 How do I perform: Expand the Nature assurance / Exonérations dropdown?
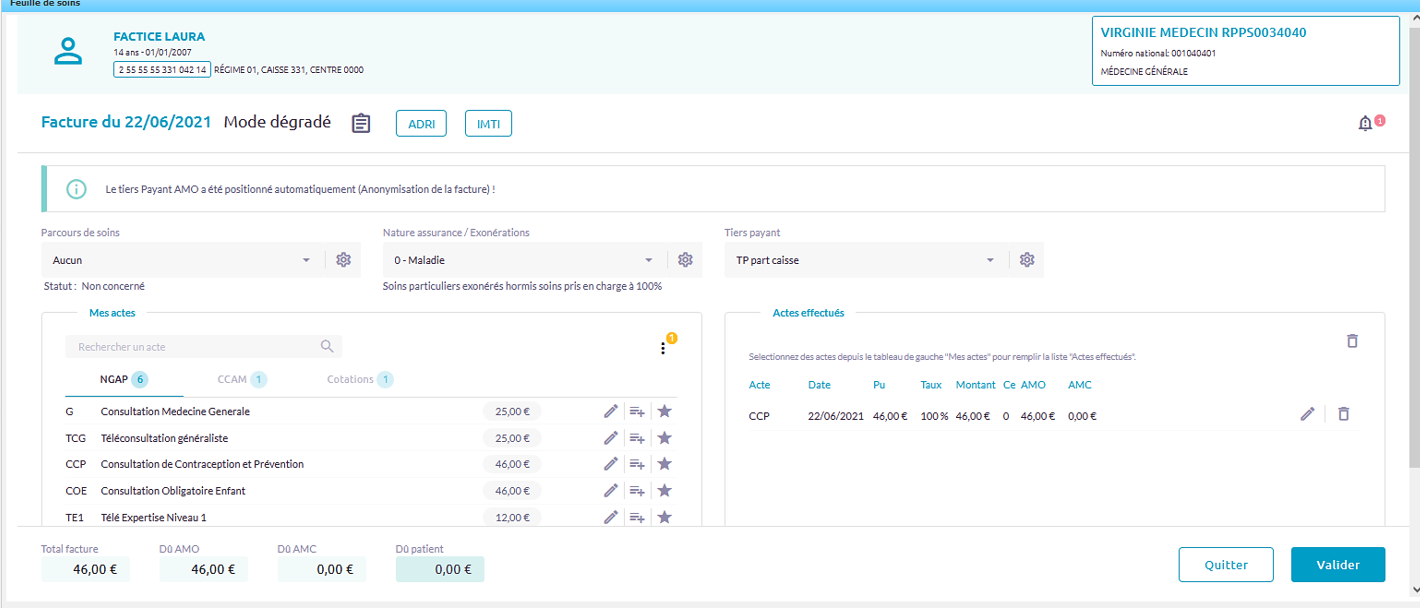[648, 260]
